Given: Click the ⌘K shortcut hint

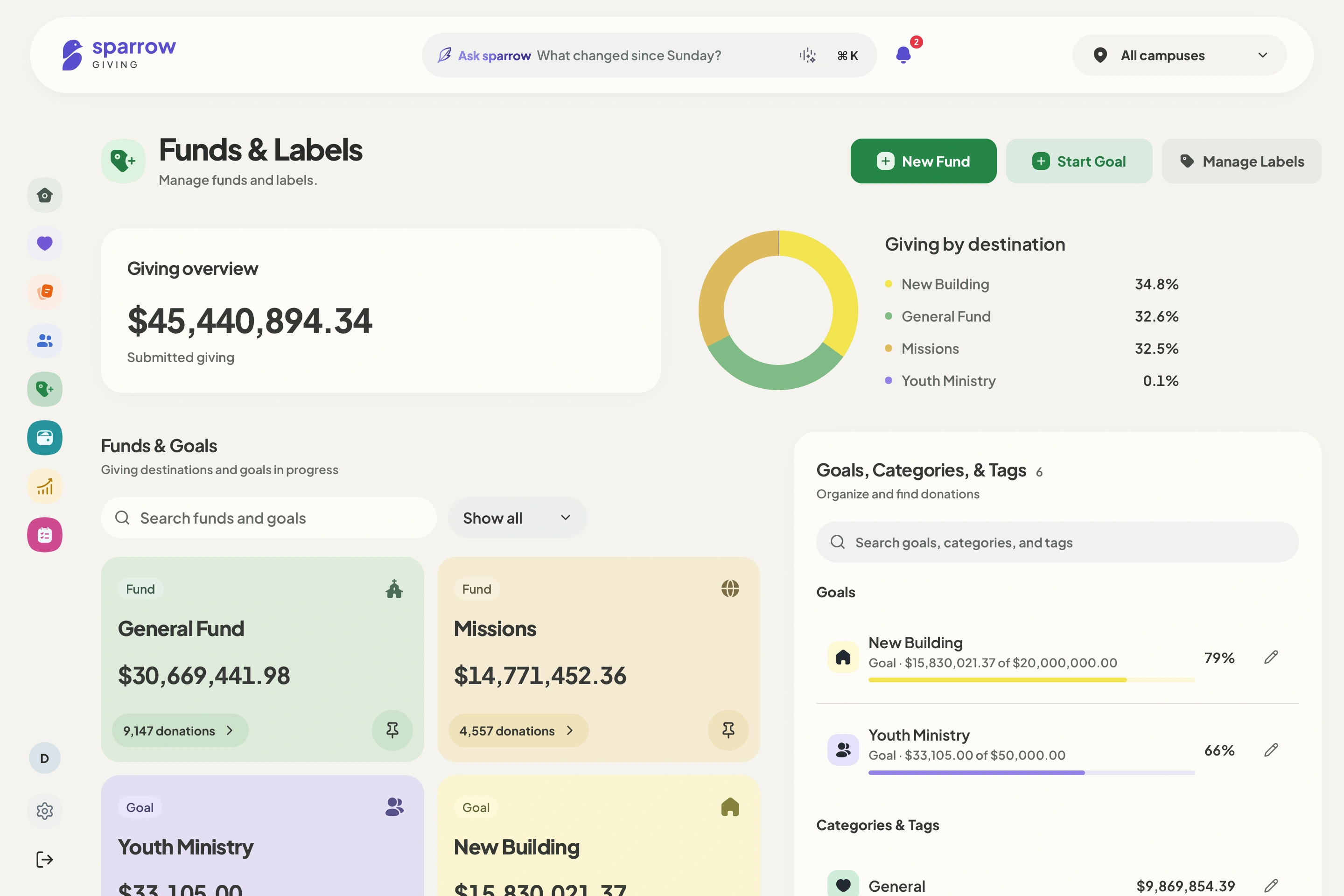Looking at the screenshot, I should 847,56.
